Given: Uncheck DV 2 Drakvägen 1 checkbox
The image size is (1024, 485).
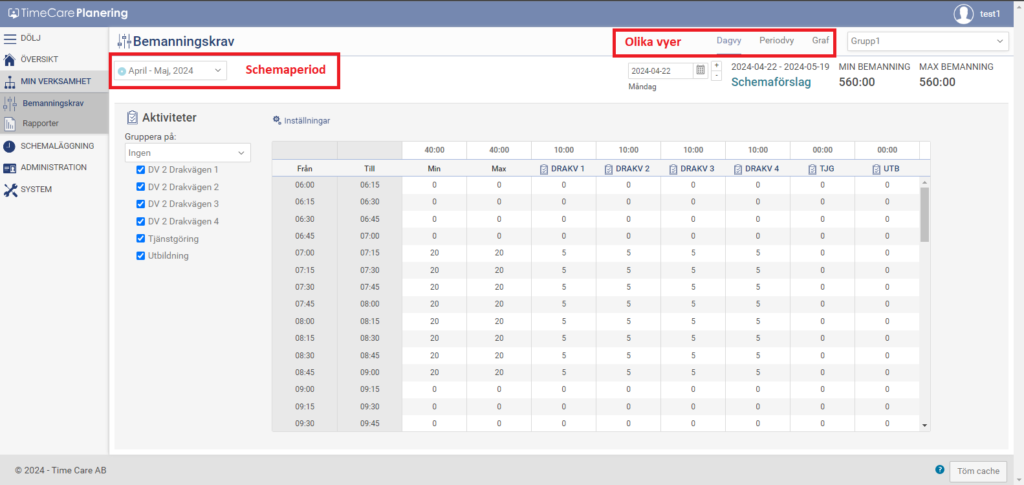Looking at the screenshot, I should 140,170.
